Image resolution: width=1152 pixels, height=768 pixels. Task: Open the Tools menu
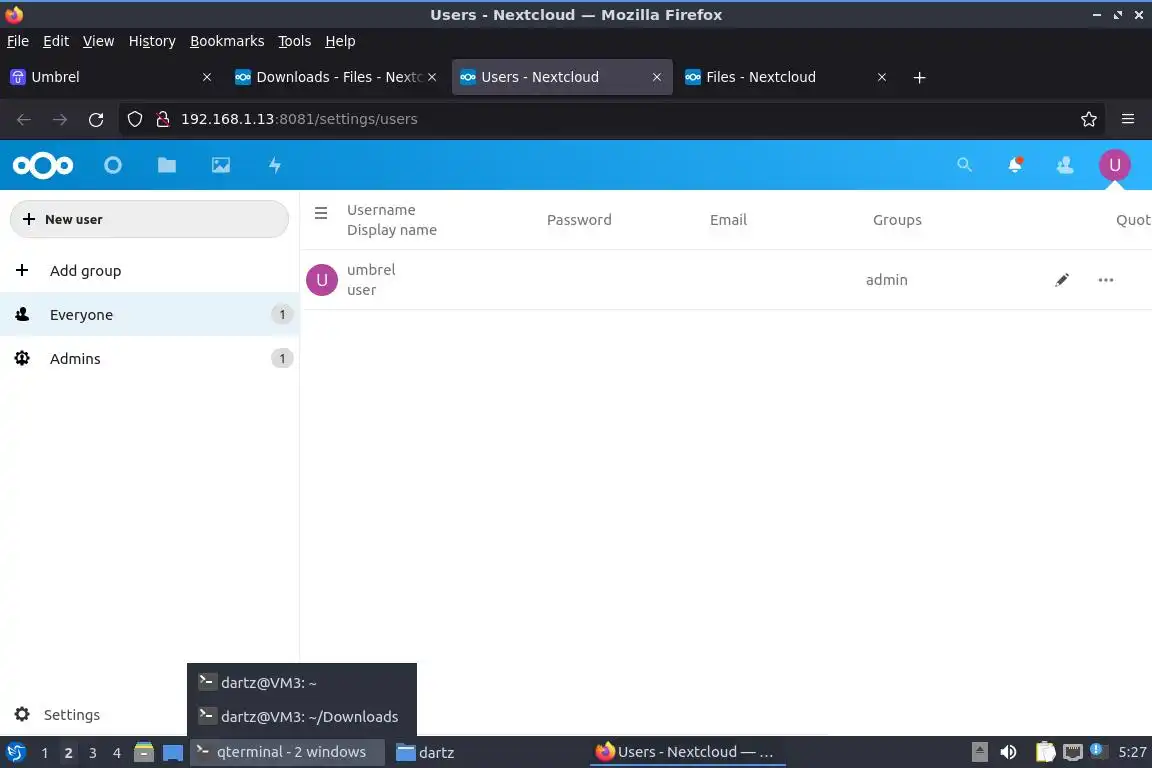click(295, 41)
